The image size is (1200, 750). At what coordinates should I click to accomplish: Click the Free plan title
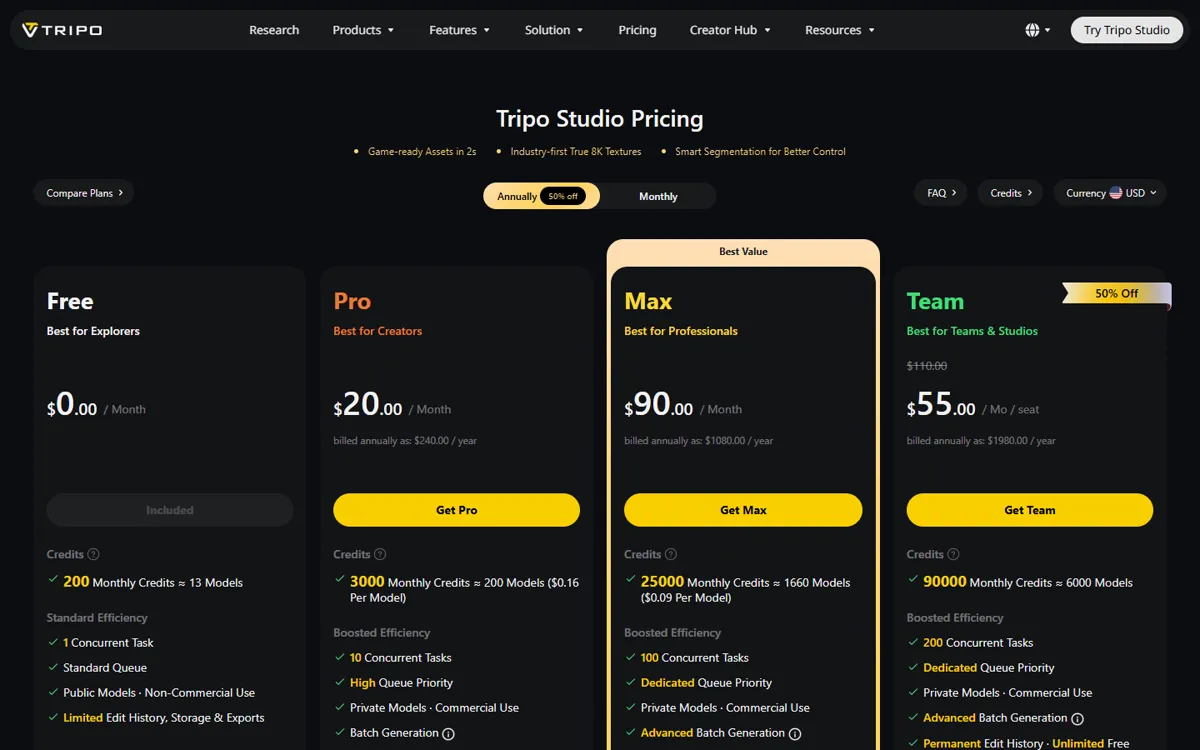[x=70, y=301]
